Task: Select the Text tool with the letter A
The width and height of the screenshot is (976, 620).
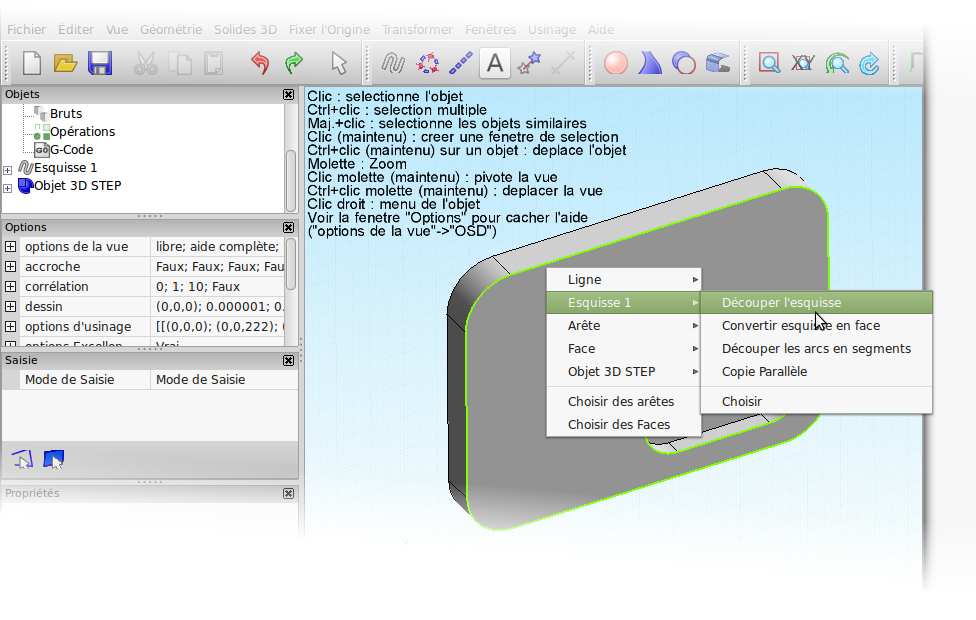Action: click(x=494, y=64)
